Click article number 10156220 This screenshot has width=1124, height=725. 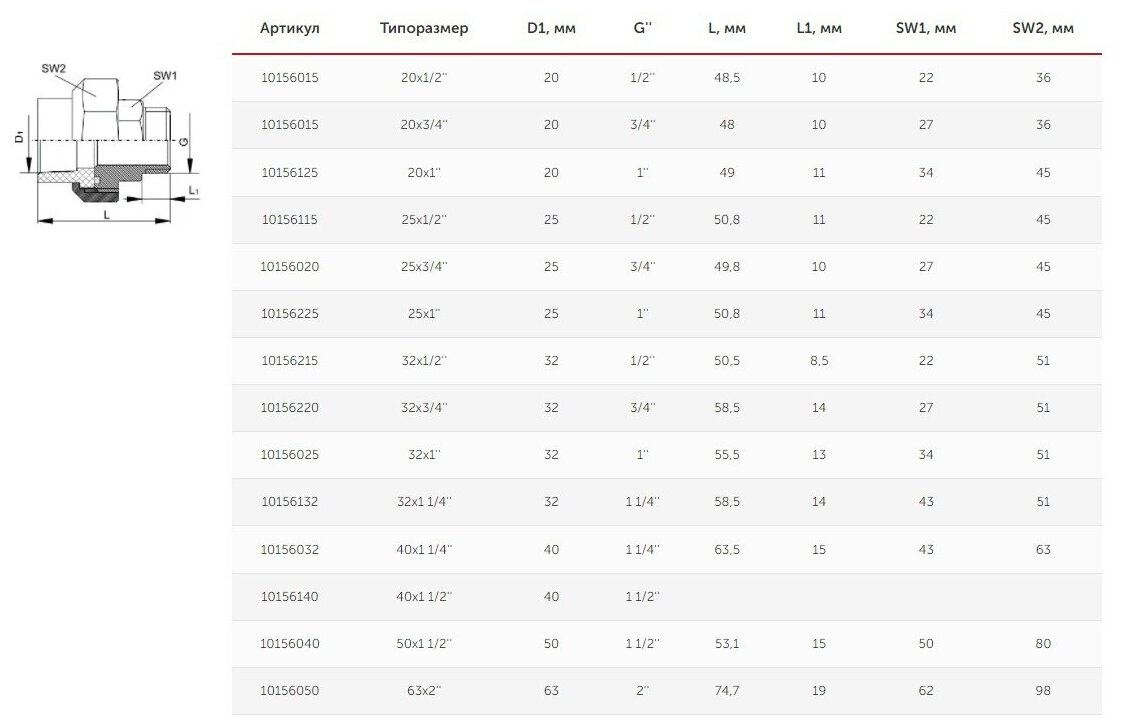coord(290,407)
